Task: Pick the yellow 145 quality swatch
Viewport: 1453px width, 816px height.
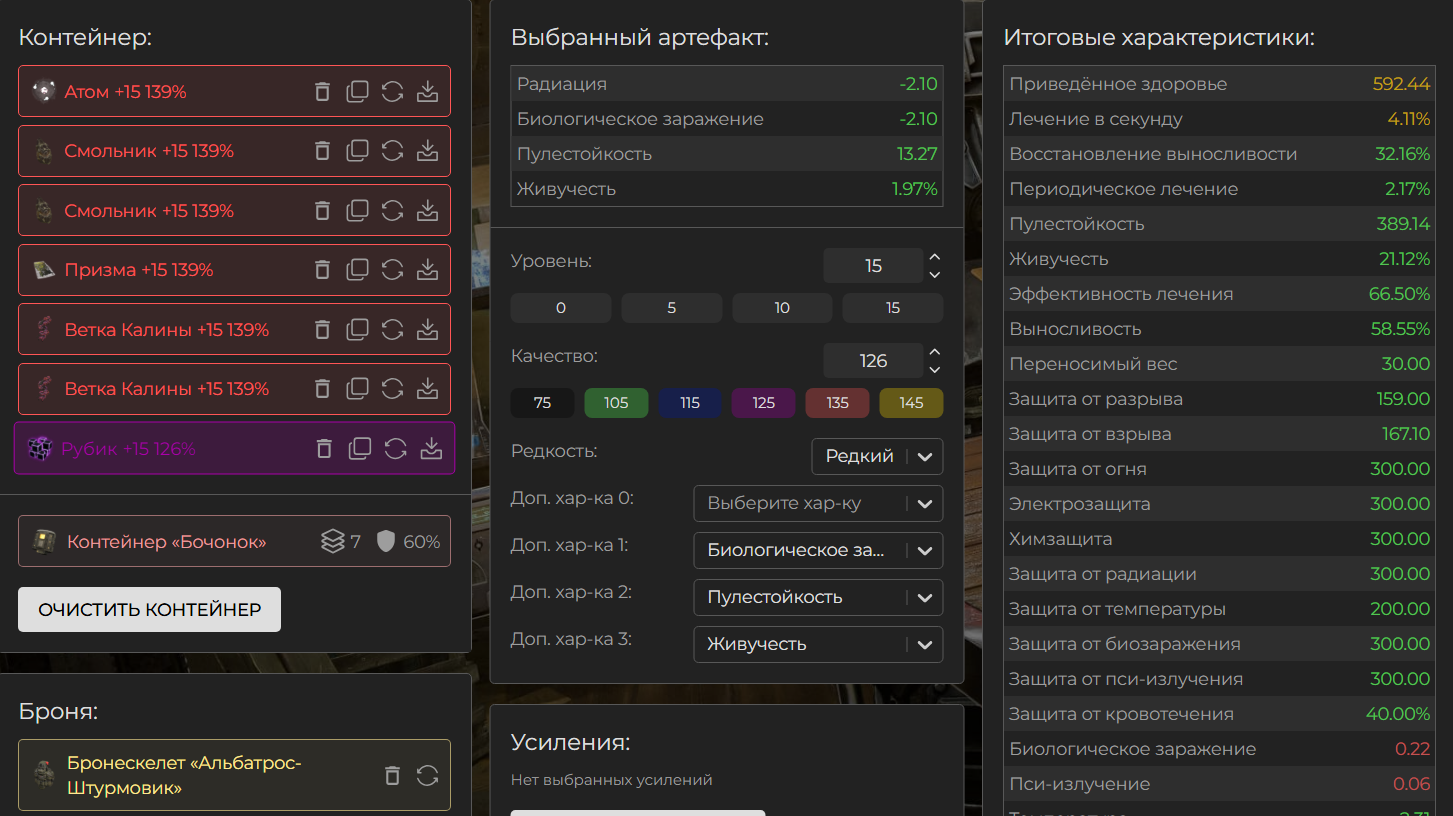Action: (x=911, y=403)
